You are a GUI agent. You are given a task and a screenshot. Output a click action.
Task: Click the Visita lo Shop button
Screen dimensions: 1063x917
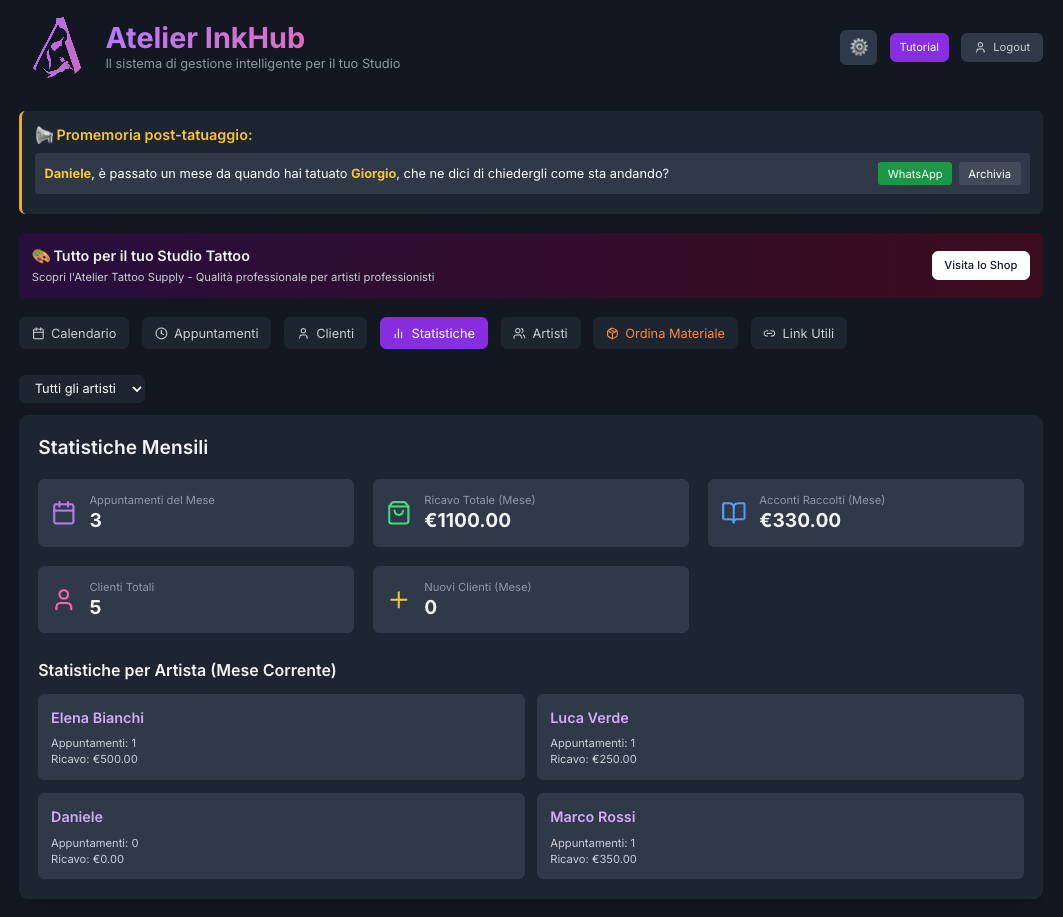point(980,265)
